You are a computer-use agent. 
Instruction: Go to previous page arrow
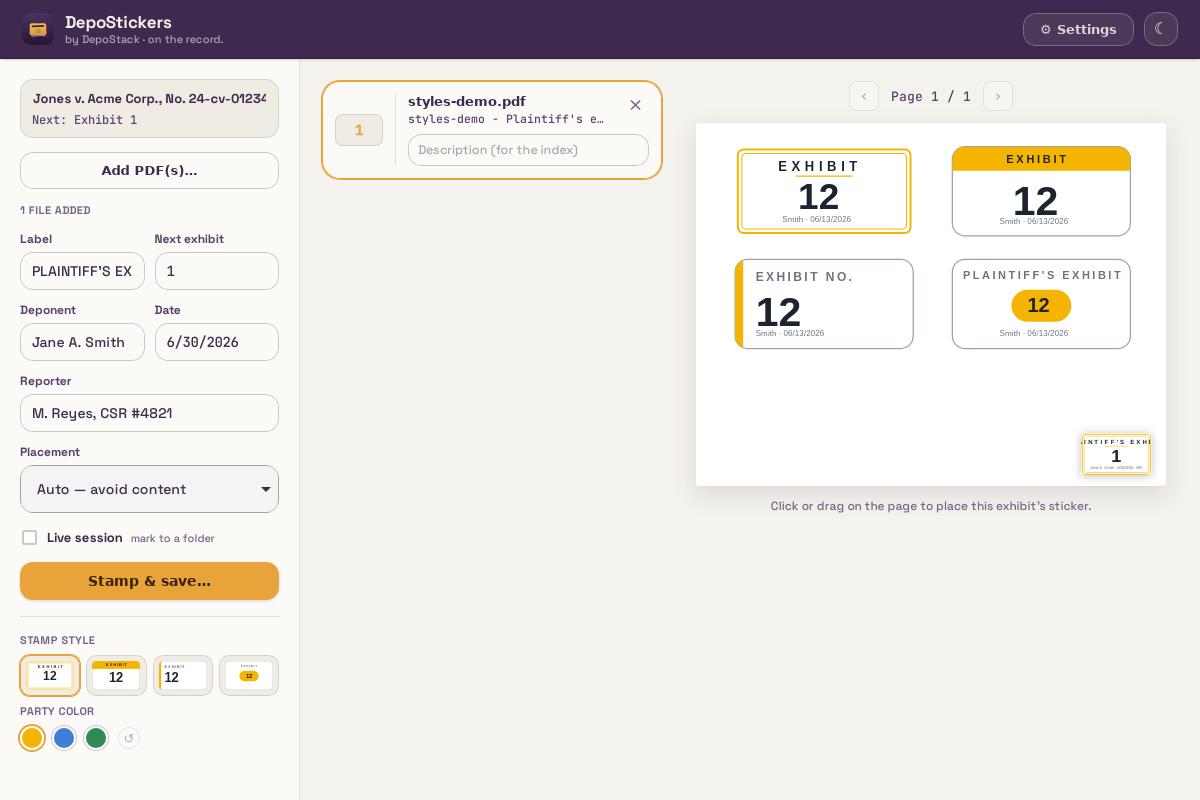pos(864,96)
